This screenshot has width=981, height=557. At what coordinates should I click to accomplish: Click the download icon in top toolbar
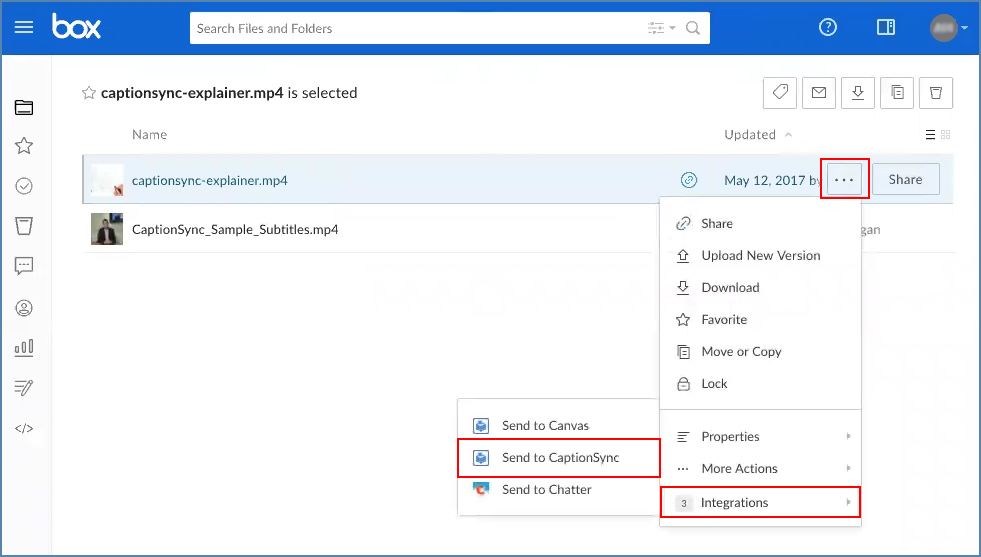[857, 93]
